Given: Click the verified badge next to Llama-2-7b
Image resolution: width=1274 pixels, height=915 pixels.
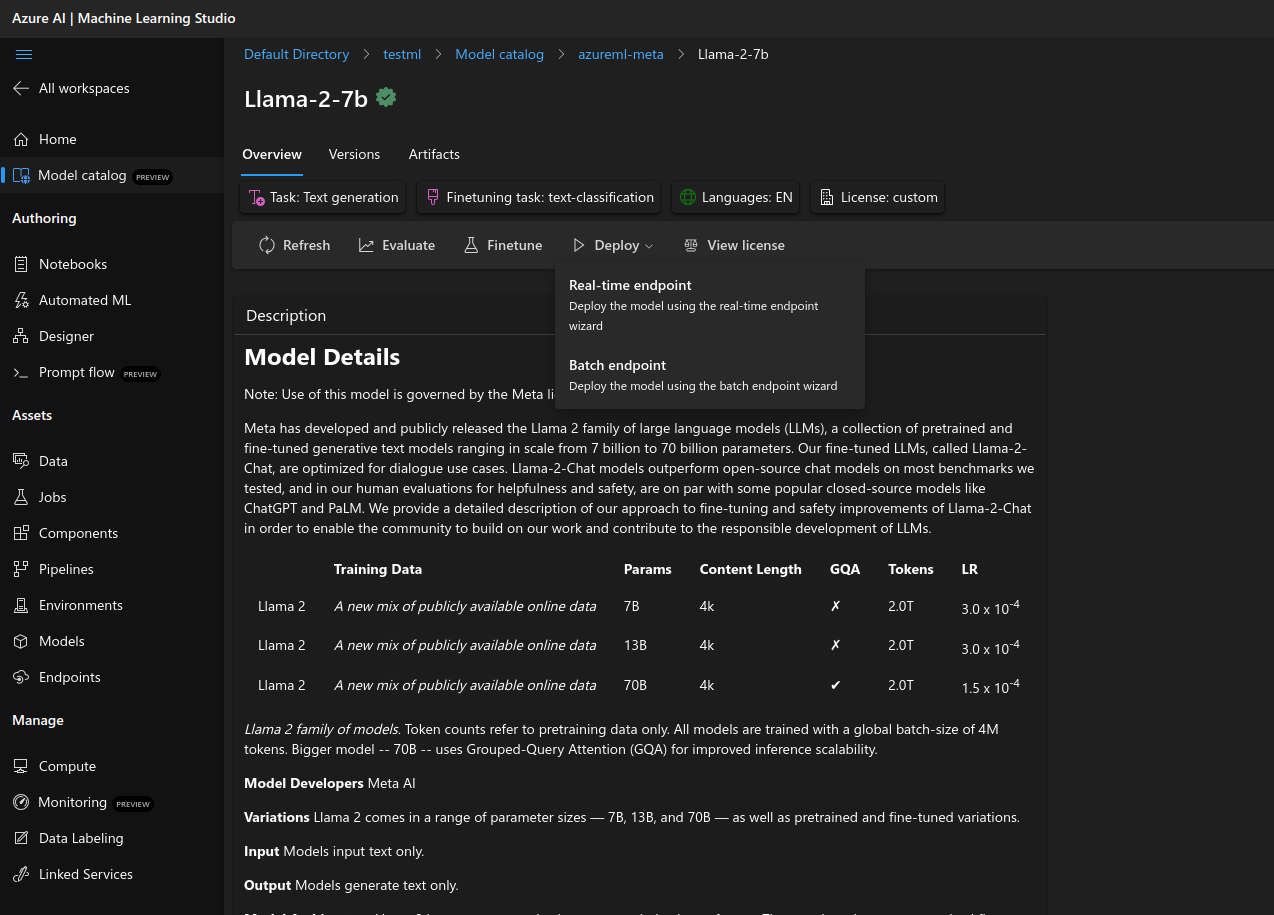Looking at the screenshot, I should [x=386, y=98].
